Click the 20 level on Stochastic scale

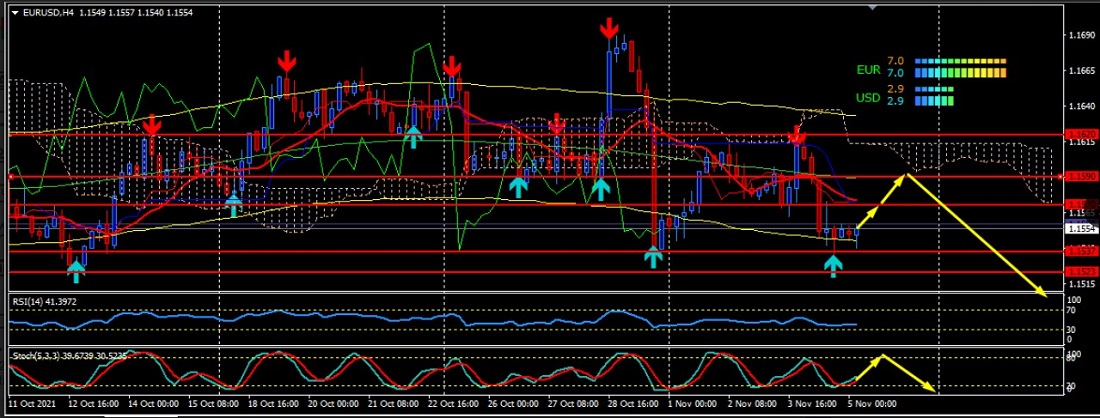pos(1071,386)
